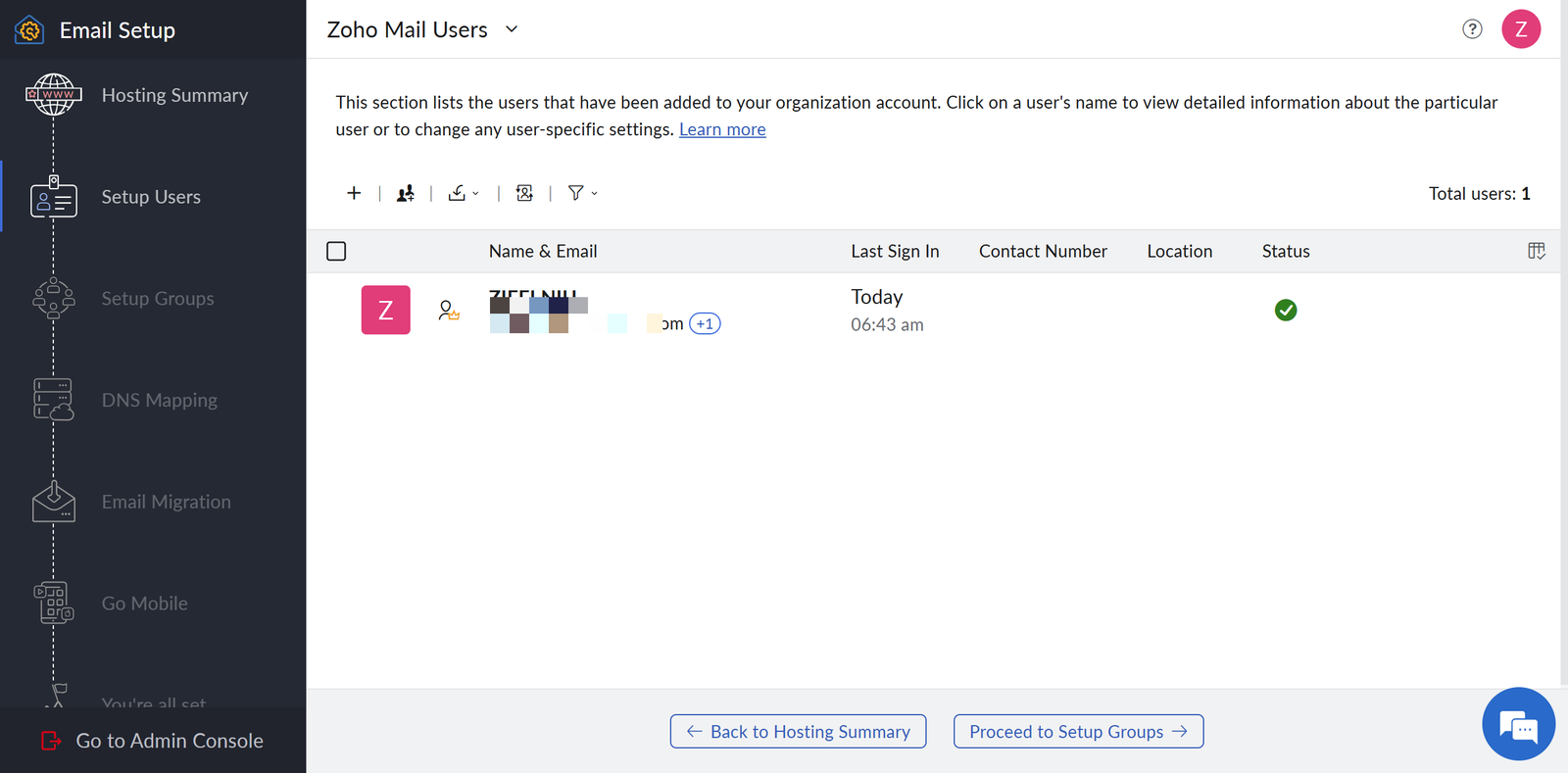Click the super admin crown icon
This screenshot has height=773, width=1568.
(x=449, y=311)
